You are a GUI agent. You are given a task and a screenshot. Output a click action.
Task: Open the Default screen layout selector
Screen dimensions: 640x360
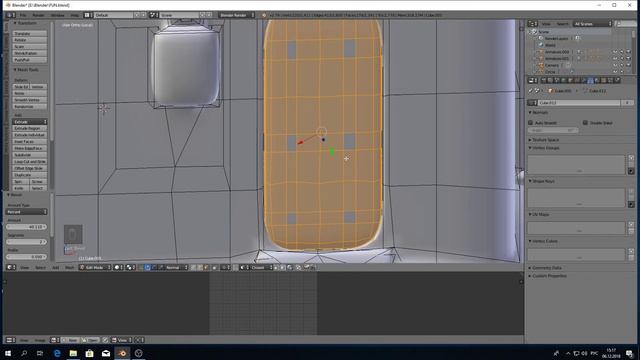pyautogui.click(x=114, y=15)
